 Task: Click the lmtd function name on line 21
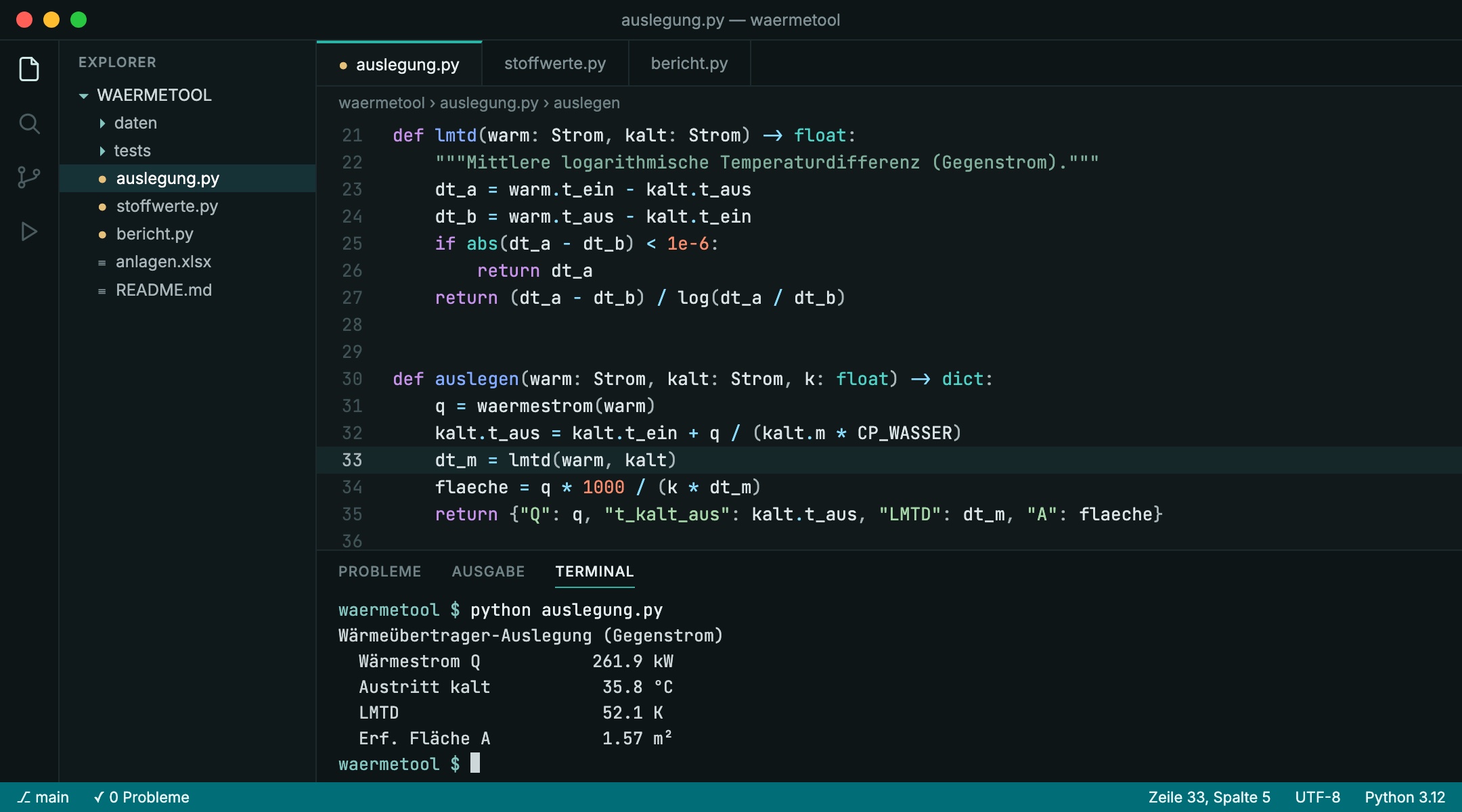[456, 135]
